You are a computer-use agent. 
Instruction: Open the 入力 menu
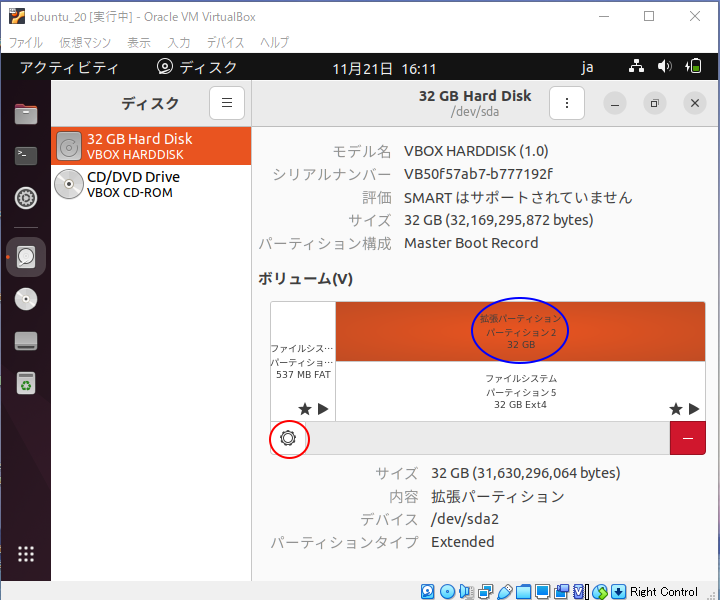coord(179,42)
